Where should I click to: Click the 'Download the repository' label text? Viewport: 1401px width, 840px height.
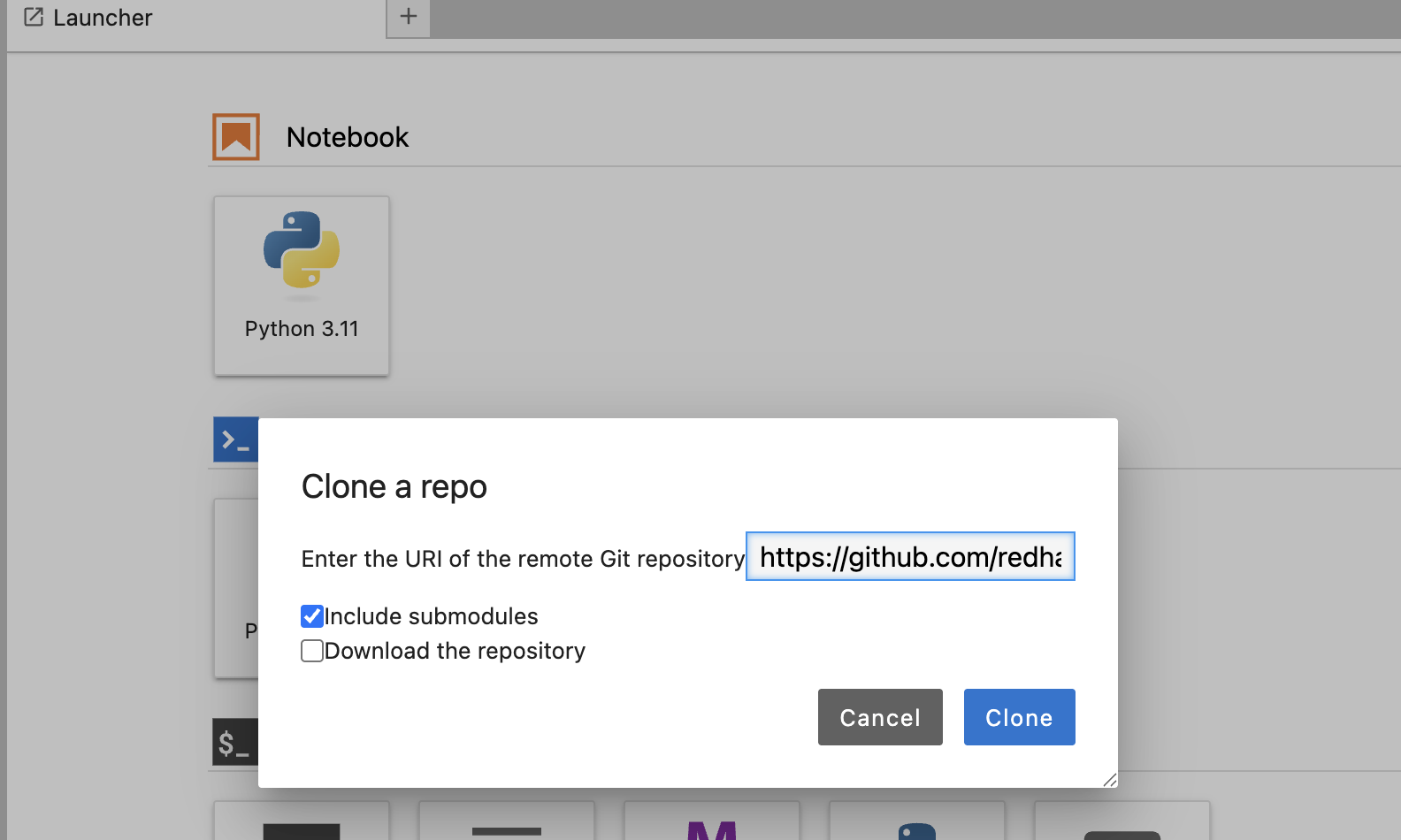click(455, 652)
